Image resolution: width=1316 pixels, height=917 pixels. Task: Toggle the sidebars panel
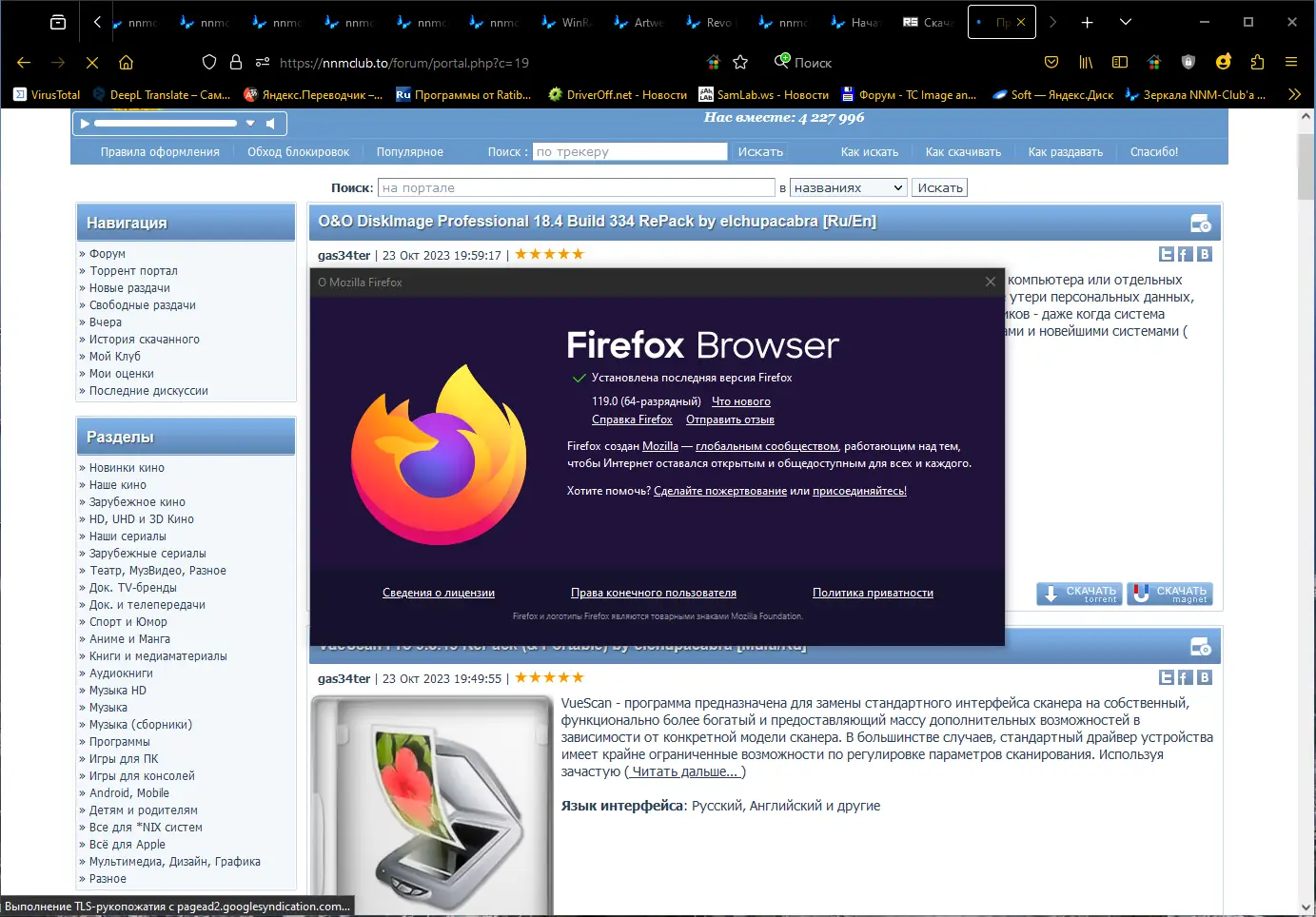click(x=1120, y=63)
